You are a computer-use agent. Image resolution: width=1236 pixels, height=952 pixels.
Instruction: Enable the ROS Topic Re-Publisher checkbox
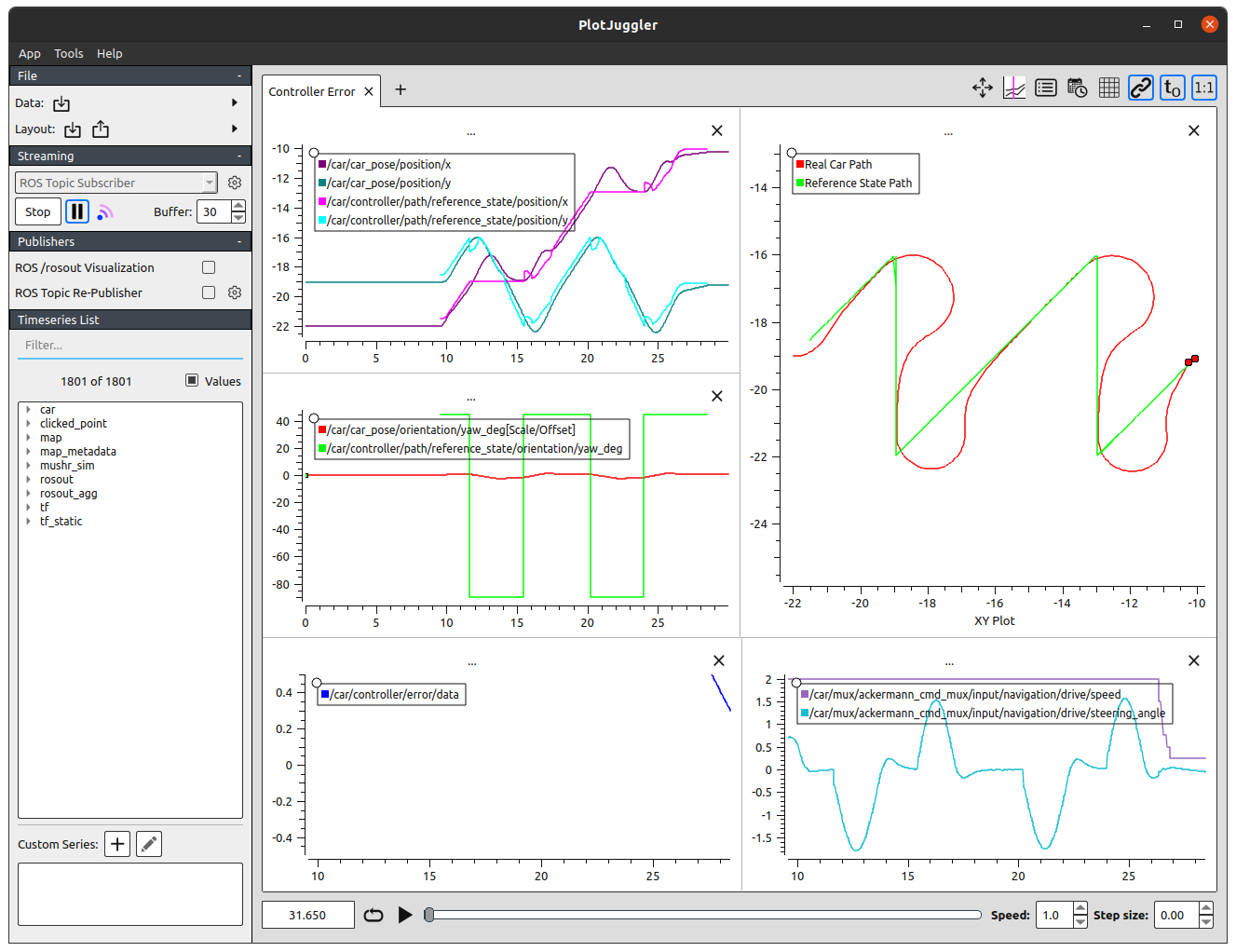208,292
